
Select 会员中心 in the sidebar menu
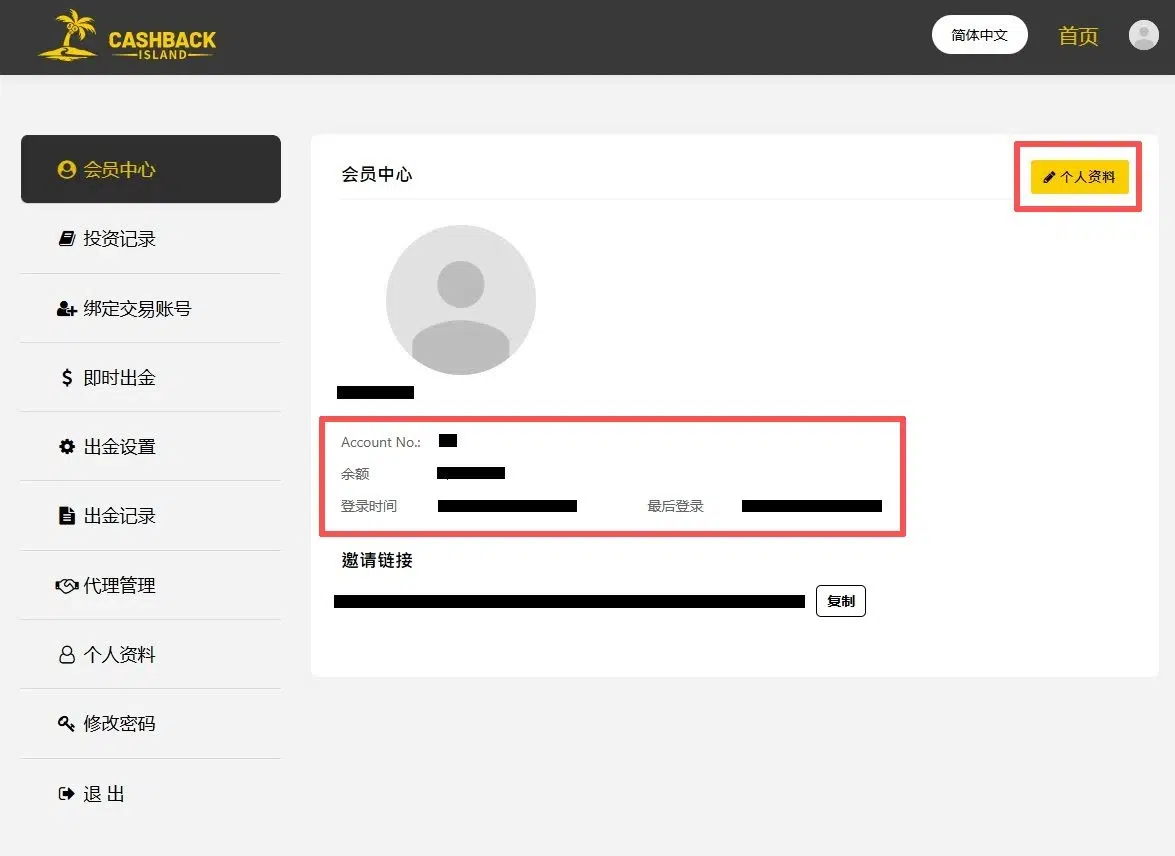pyautogui.click(x=151, y=169)
